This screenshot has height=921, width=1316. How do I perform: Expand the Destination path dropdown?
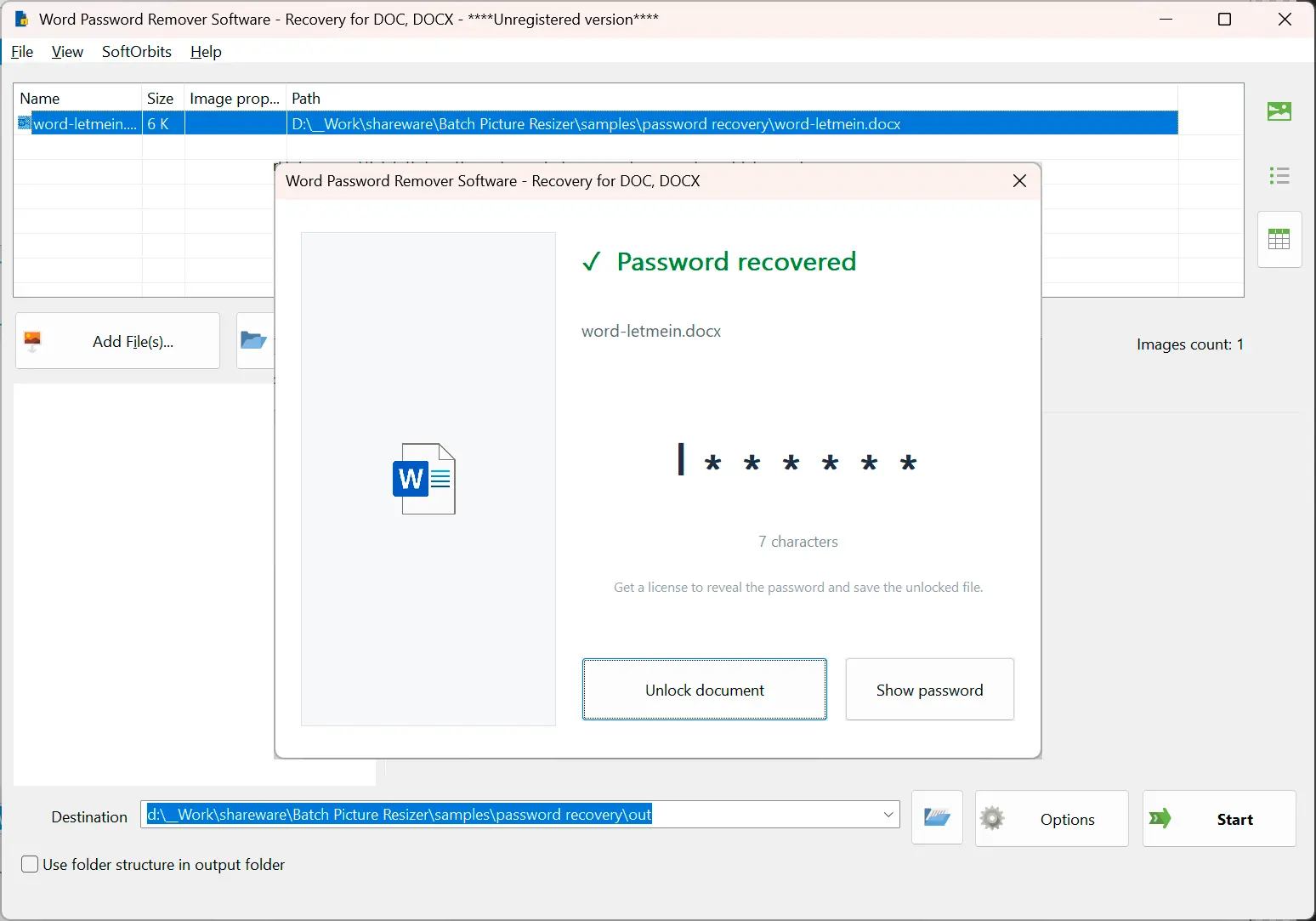(x=888, y=815)
